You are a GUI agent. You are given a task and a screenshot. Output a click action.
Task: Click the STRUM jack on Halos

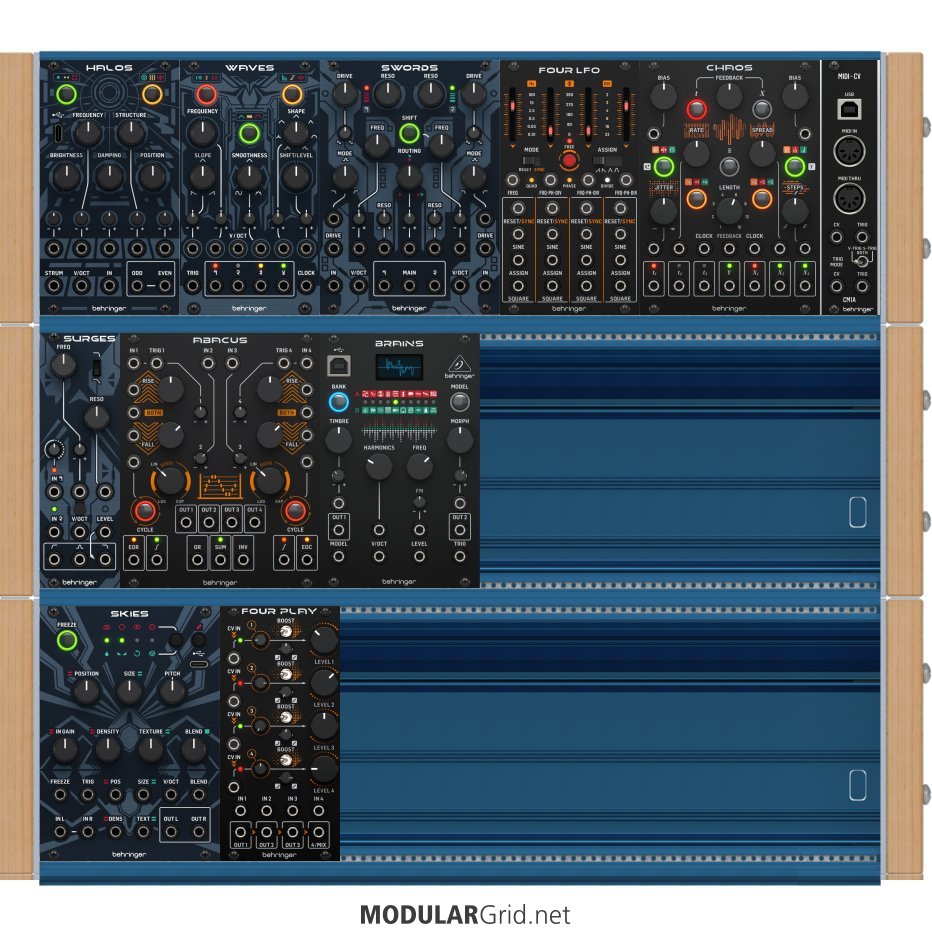[54, 285]
